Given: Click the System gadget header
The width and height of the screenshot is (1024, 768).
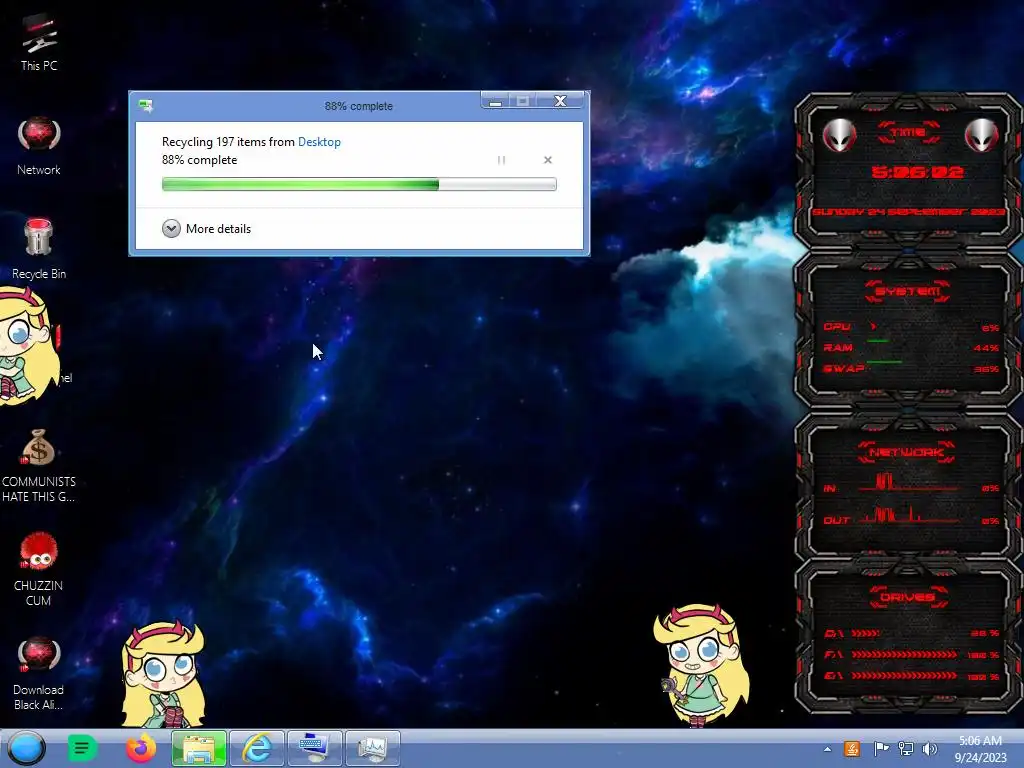Looking at the screenshot, I should (x=908, y=291).
